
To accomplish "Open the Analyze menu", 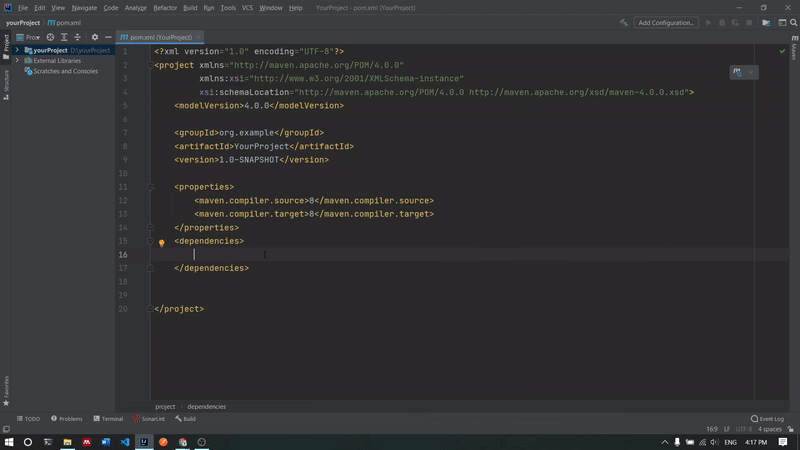I will point(135,8).
